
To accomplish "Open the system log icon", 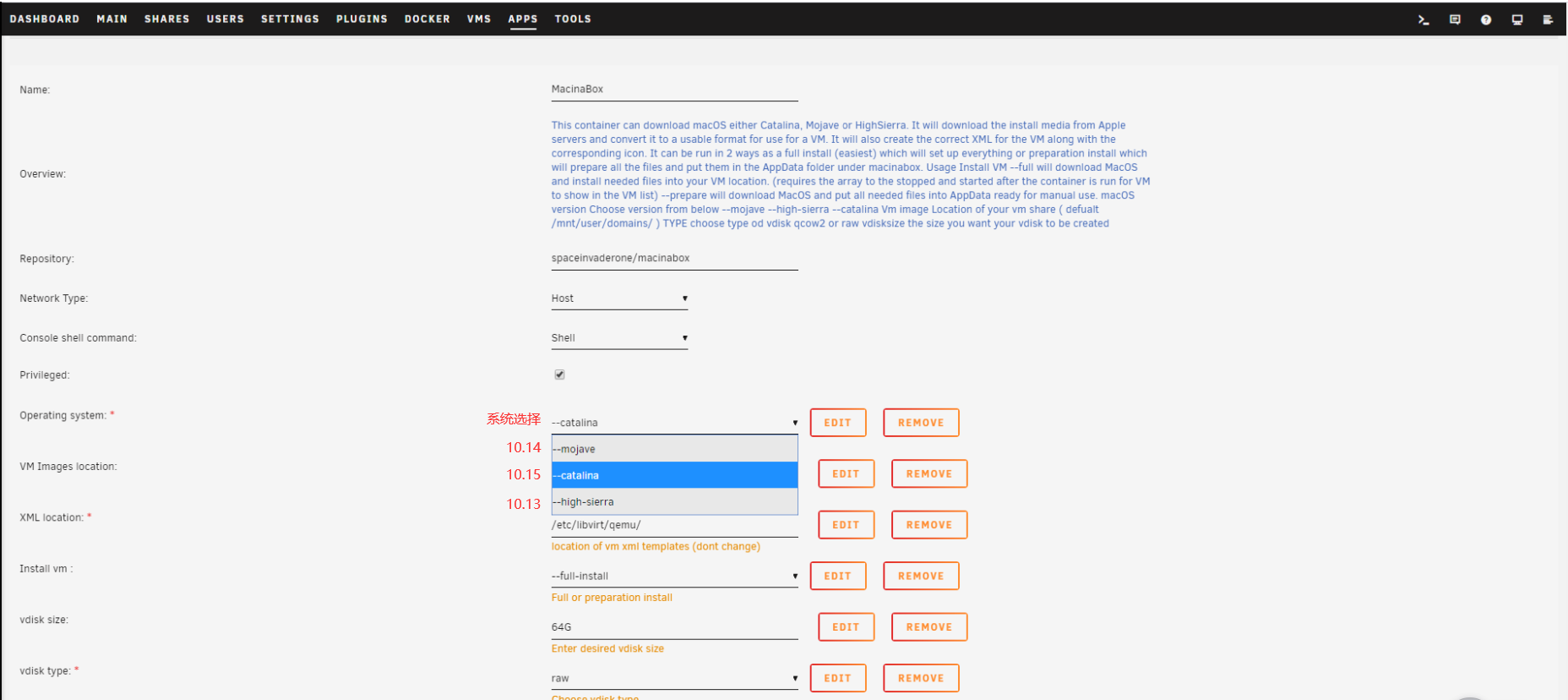I will 1548,19.
